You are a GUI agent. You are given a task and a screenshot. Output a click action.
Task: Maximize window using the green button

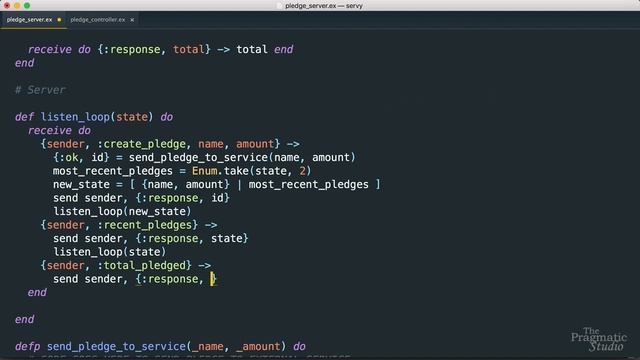(x=27, y=5)
